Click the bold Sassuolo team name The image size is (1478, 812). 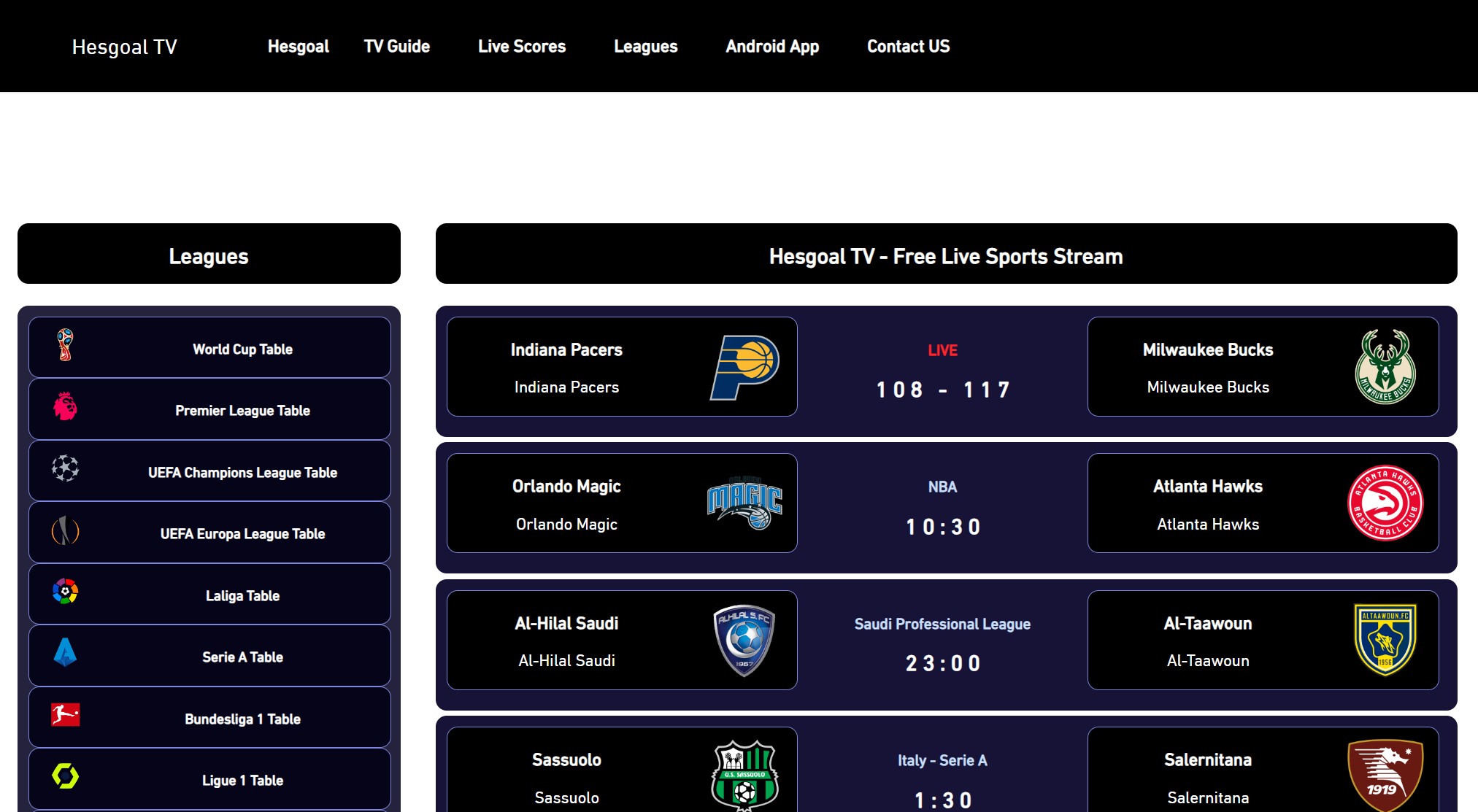pyautogui.click(x=566, y=760)
